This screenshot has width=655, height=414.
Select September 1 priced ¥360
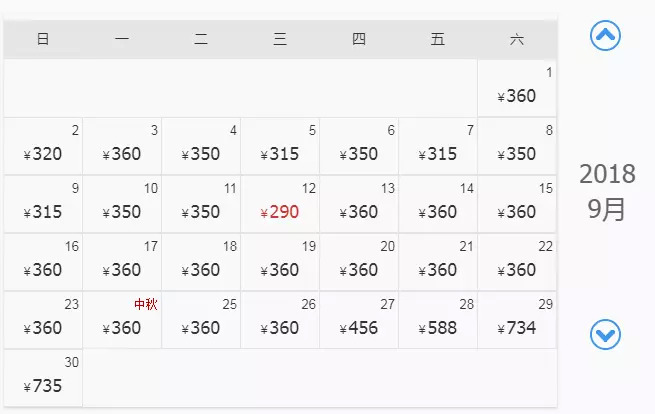(517, 88)
